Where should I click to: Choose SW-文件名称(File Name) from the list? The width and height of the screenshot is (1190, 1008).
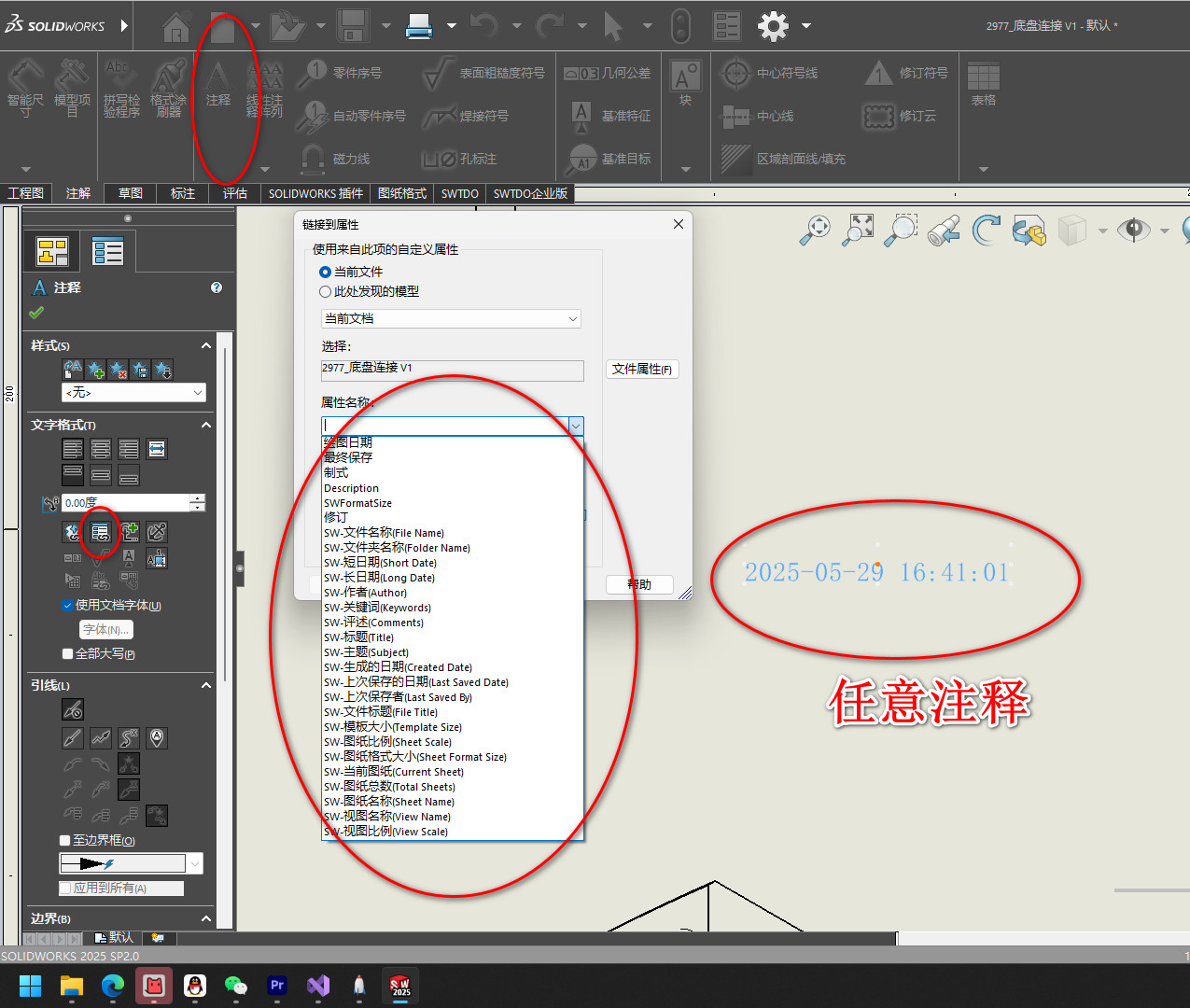tap(384, 533)
